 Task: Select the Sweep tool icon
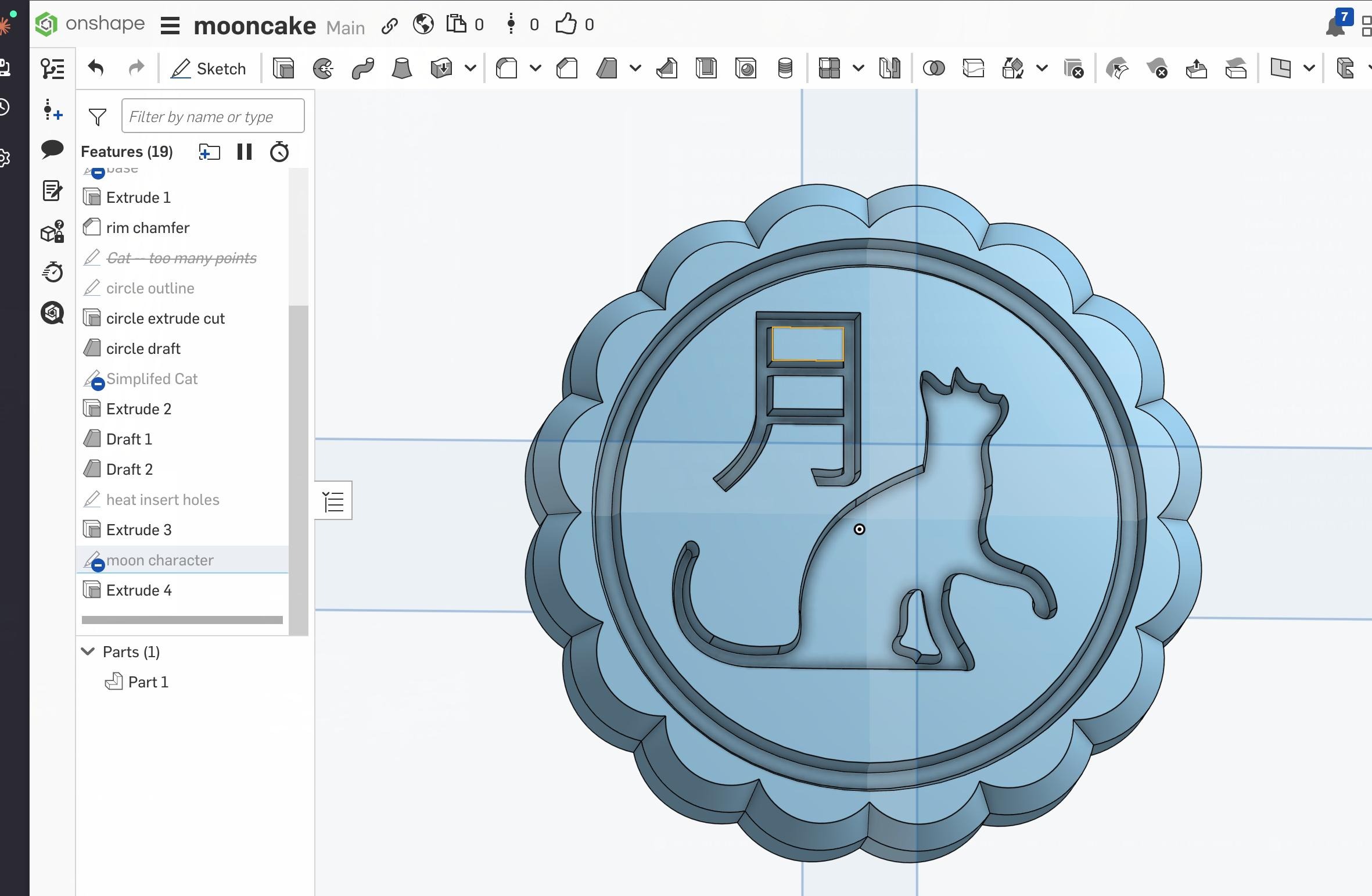362,69
